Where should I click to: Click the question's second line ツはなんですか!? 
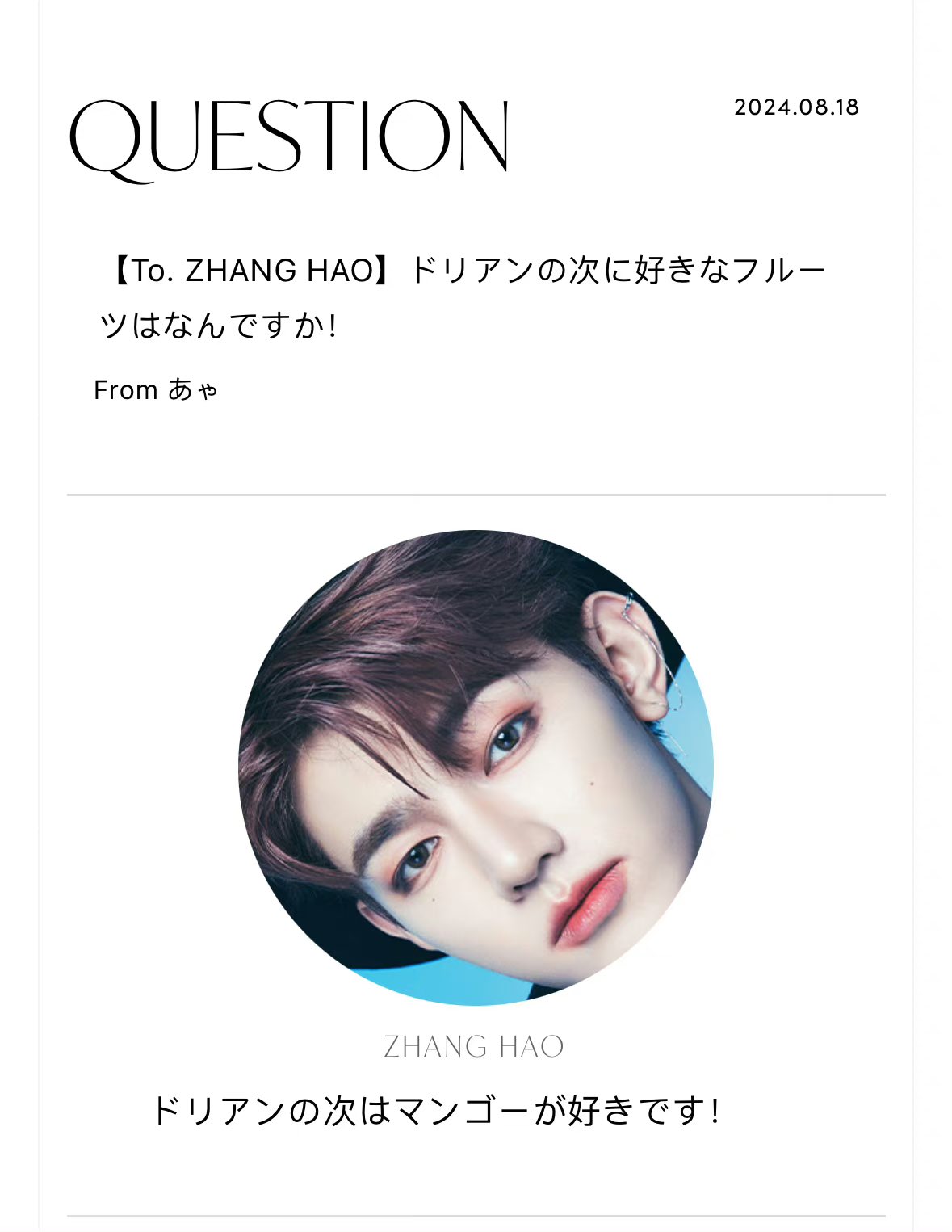click(x=218, y=326)
